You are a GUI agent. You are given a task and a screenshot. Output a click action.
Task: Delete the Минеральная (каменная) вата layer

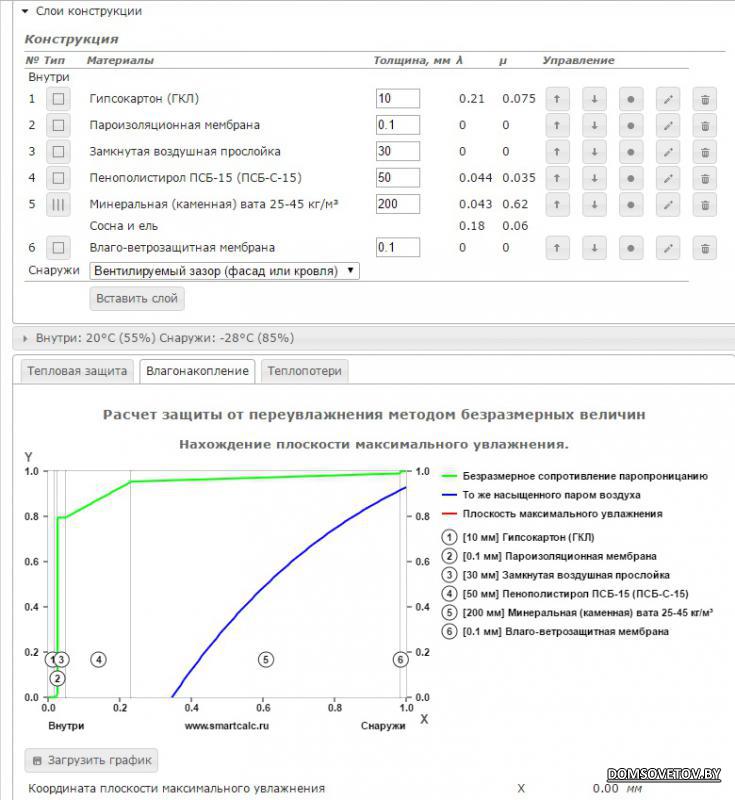(x=705, y=205)
